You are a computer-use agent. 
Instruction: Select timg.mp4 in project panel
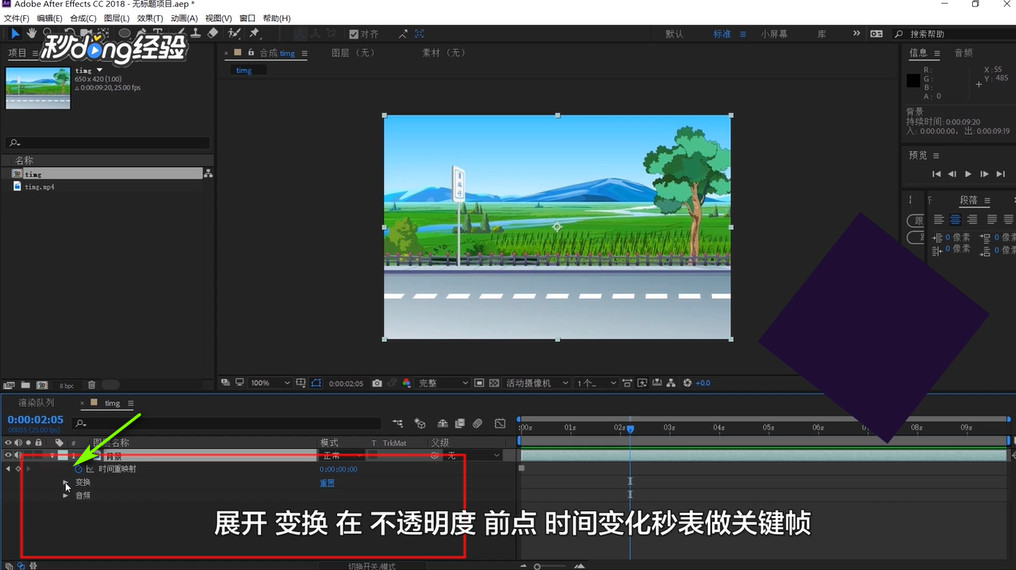coord(40,187)
